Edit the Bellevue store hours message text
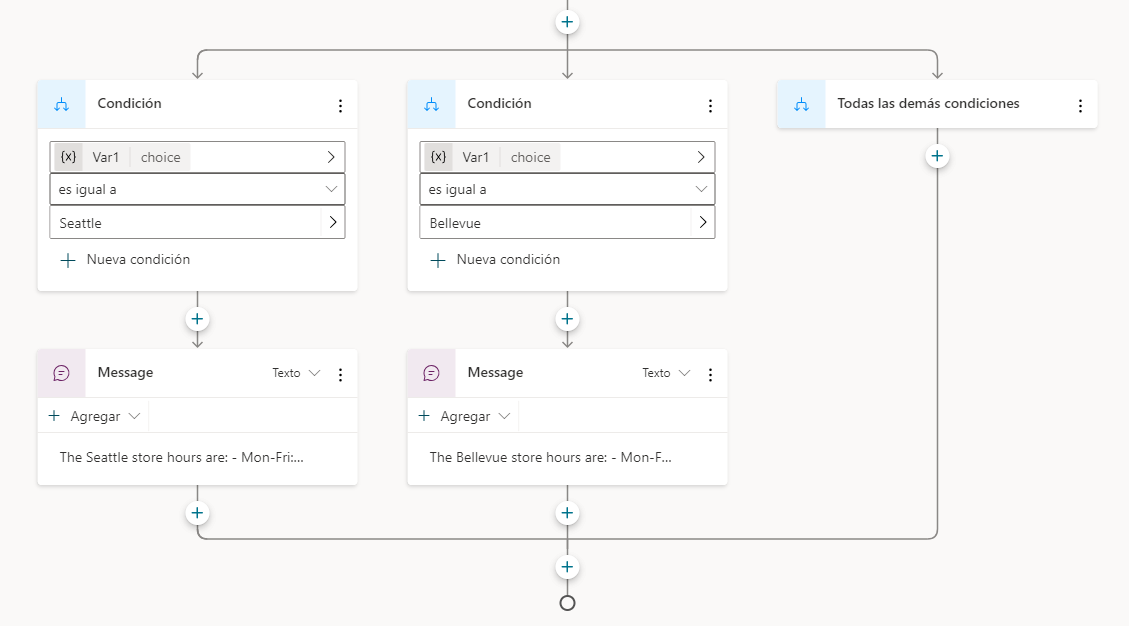This screenshot has height=626, width=1129. [551, 457]
